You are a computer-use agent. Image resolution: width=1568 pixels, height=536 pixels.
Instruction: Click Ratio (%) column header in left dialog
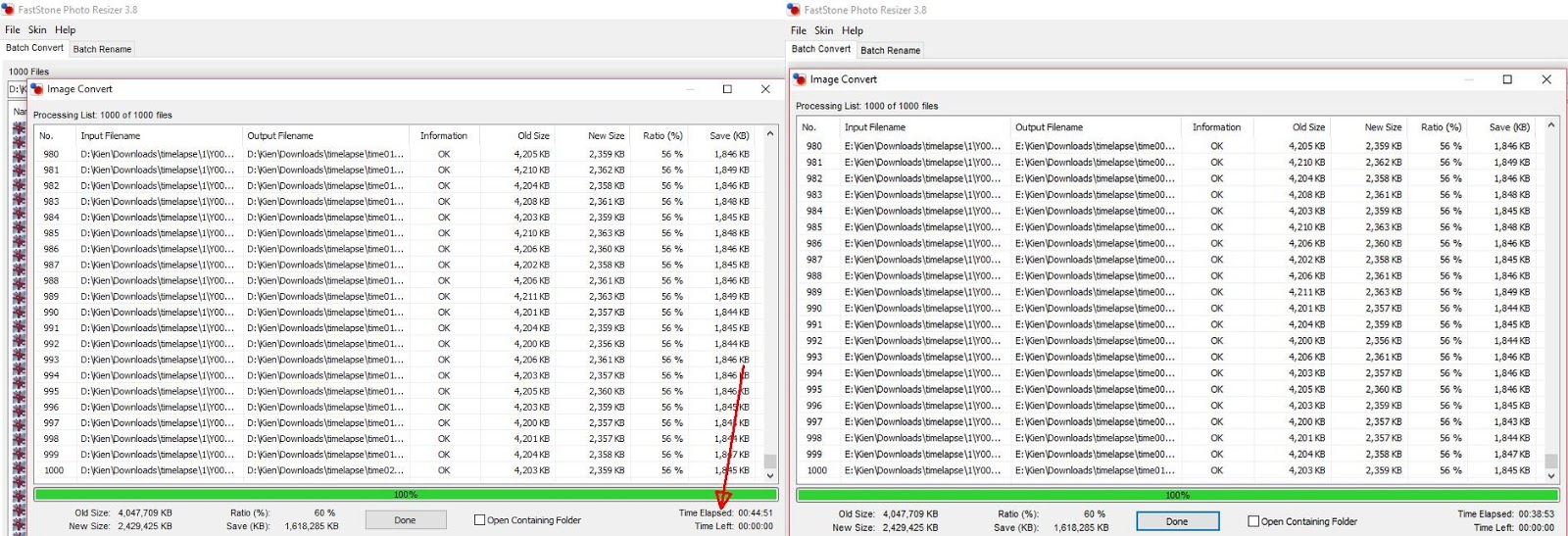point(662,136)
